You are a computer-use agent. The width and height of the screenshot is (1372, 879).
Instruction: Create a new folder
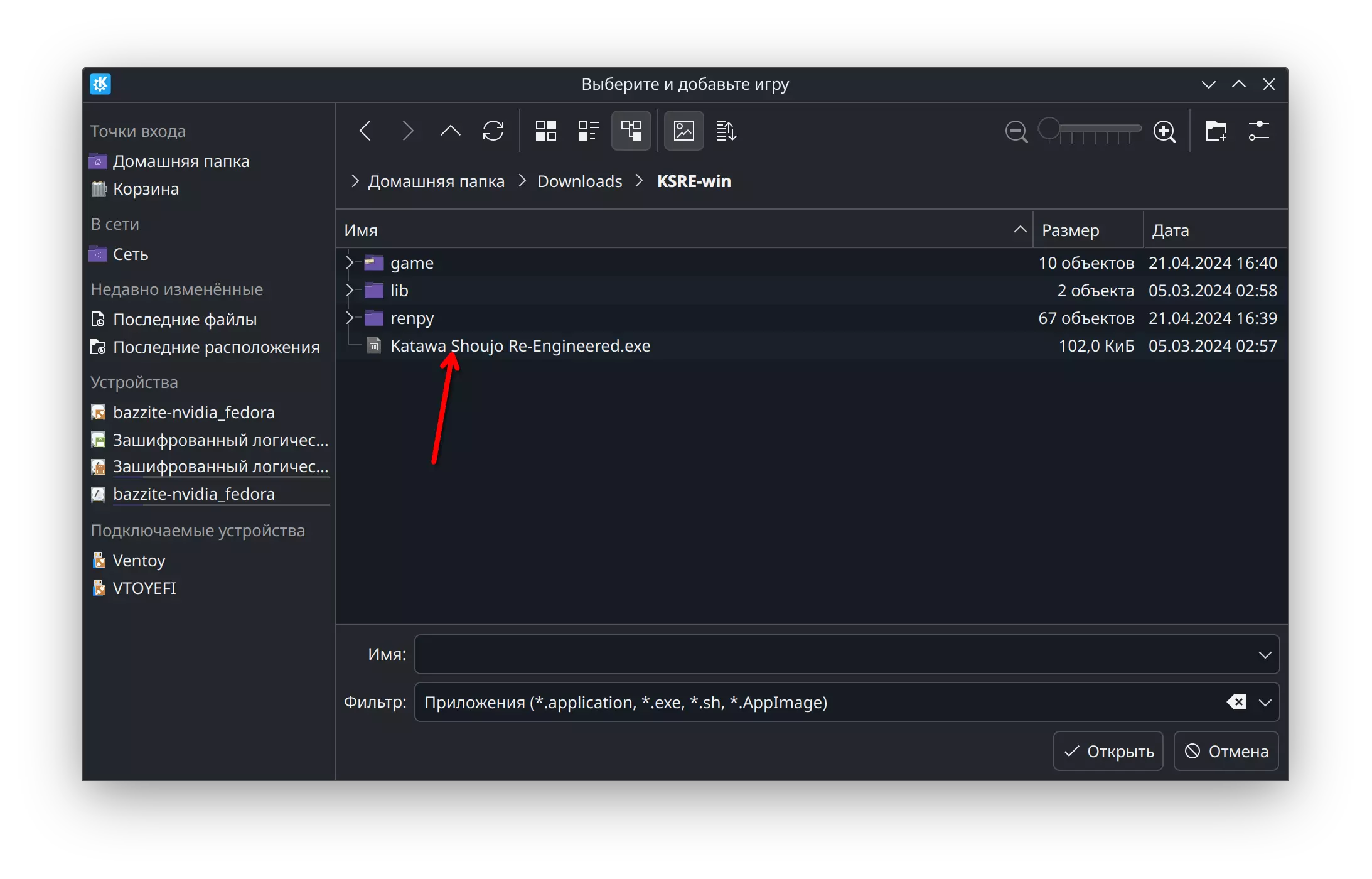[1216, 131]
